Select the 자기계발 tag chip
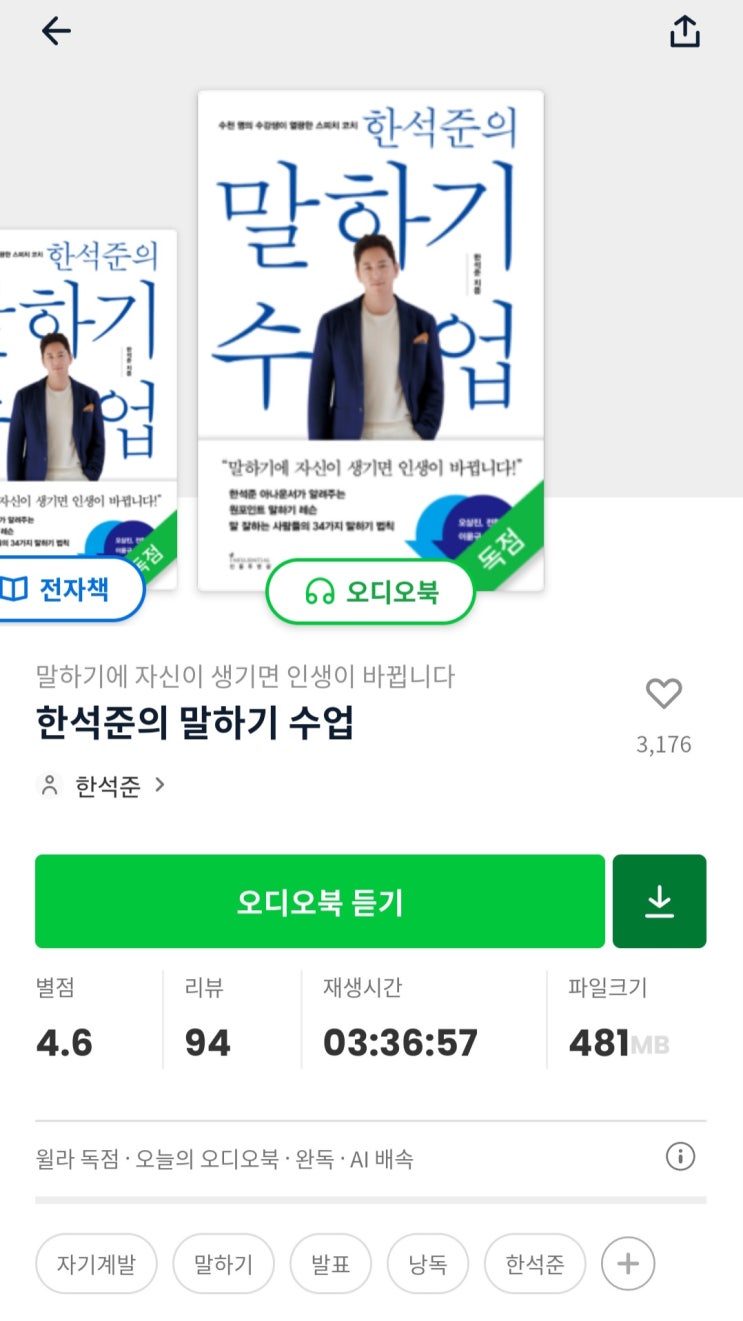Viewport: 743px width, 1321px height. click(96, 1264)
